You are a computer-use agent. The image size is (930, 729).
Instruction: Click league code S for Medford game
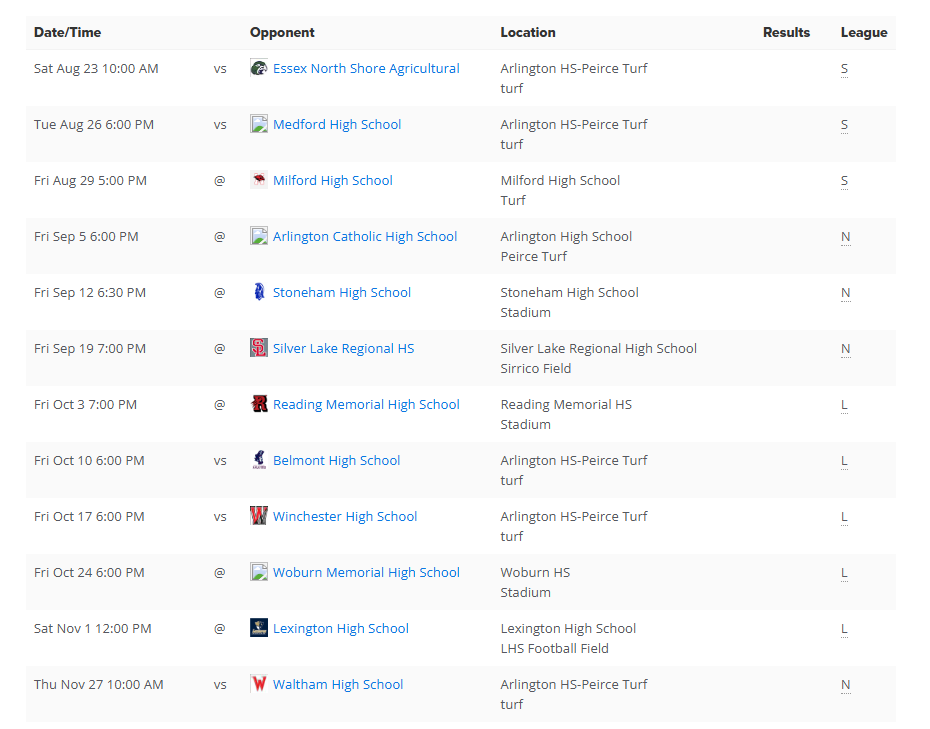click(x=845, y=125)
